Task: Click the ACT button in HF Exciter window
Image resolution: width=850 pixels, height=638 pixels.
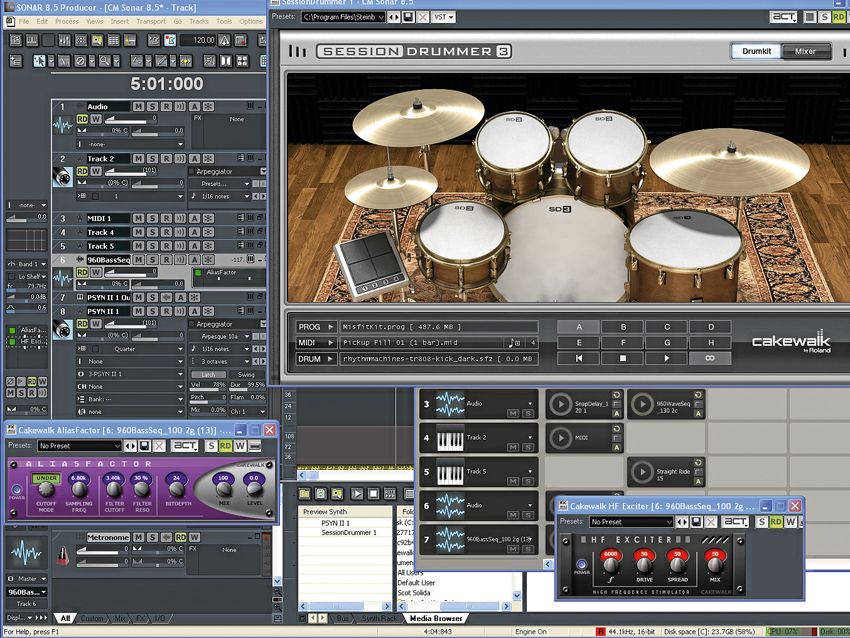Action: [736, 522]
